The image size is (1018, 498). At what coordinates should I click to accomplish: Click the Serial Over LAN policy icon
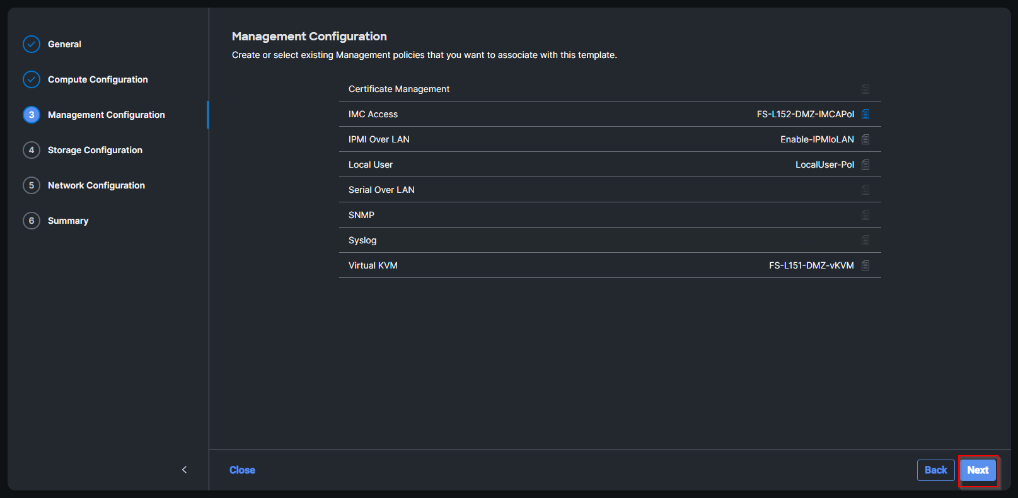[x=865, y=190]
